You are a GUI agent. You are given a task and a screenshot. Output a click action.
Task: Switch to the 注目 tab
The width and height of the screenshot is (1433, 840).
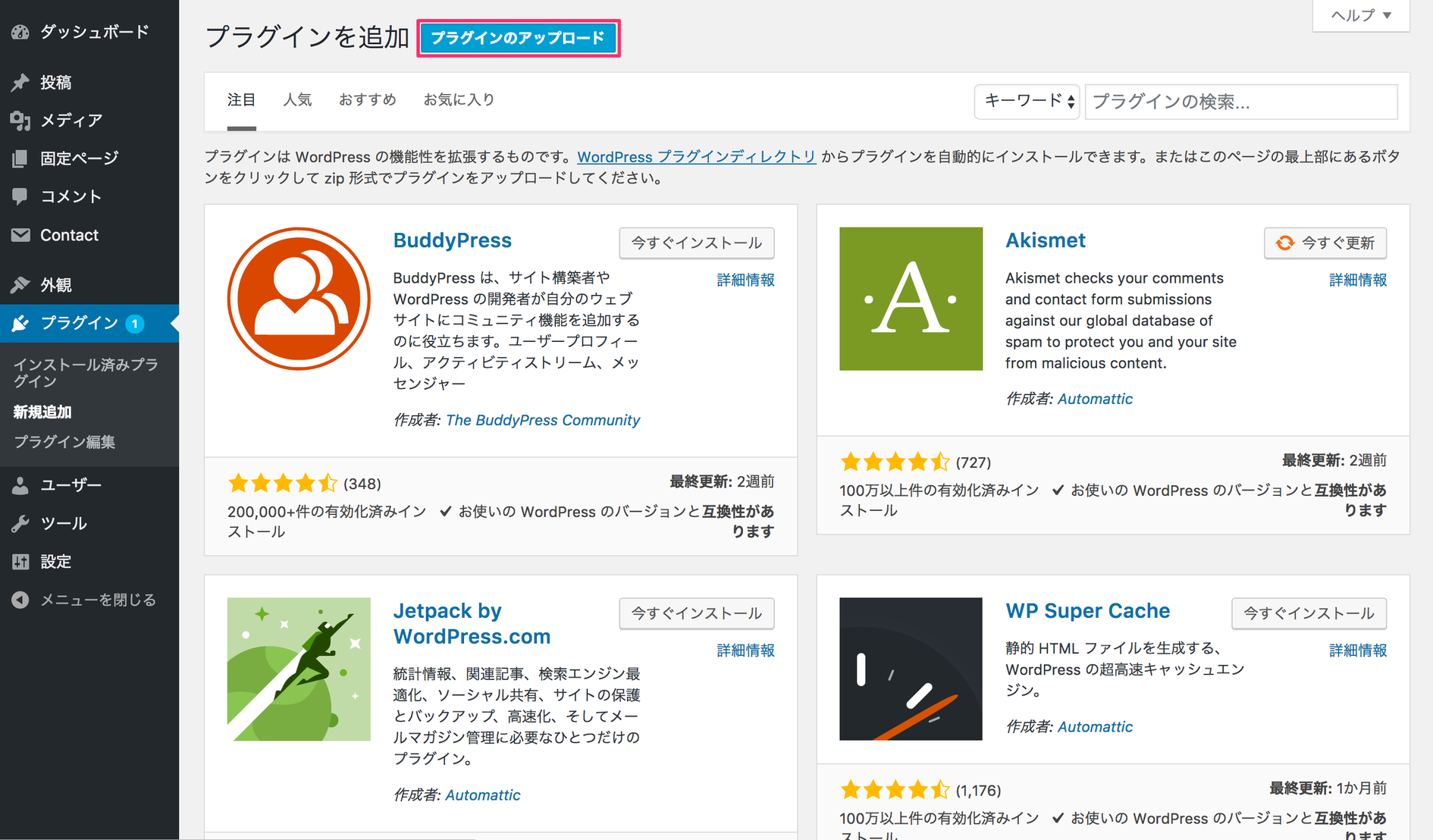click(241, 99)
